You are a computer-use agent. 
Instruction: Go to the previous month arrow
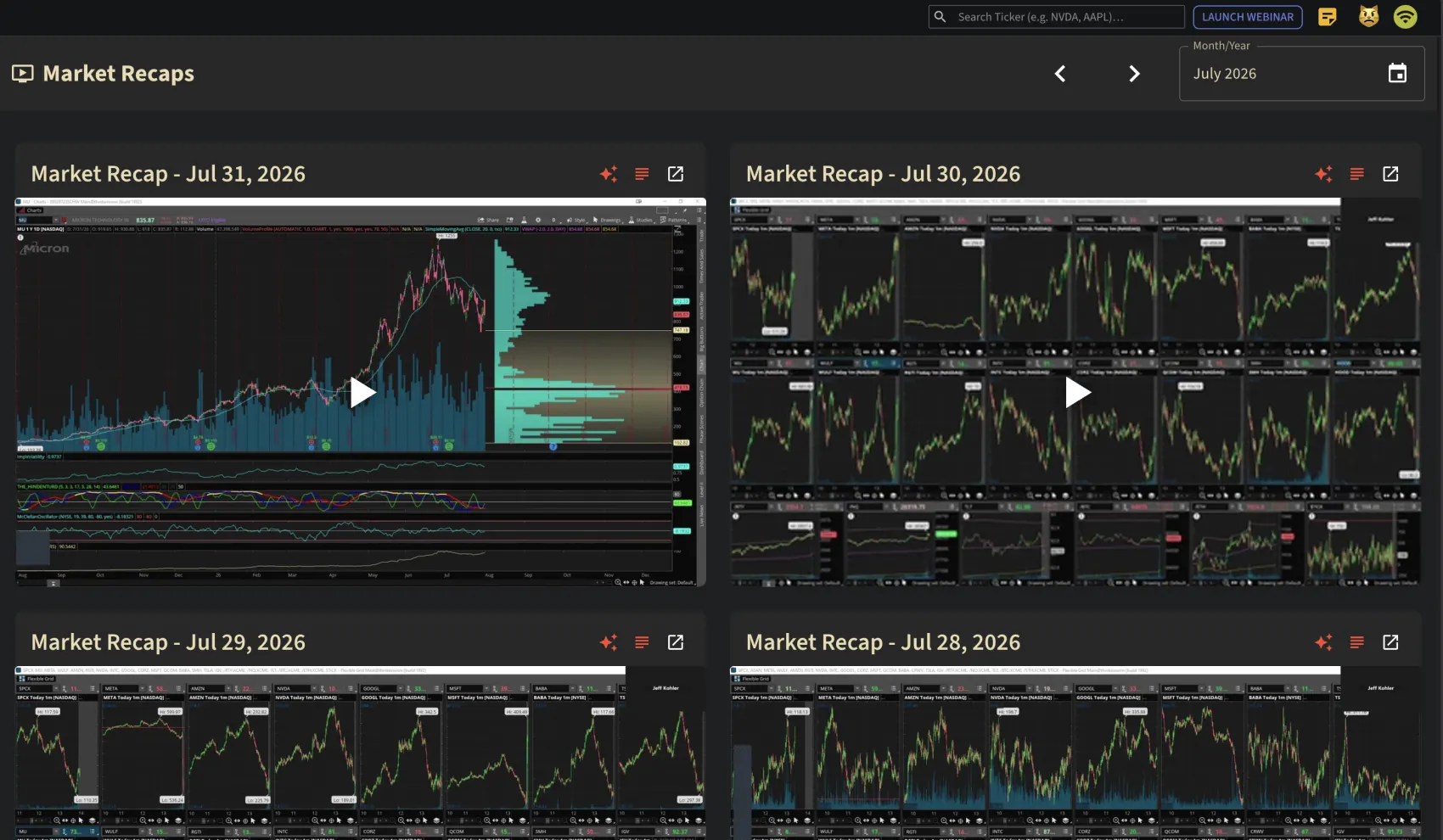click(1060, 74)
